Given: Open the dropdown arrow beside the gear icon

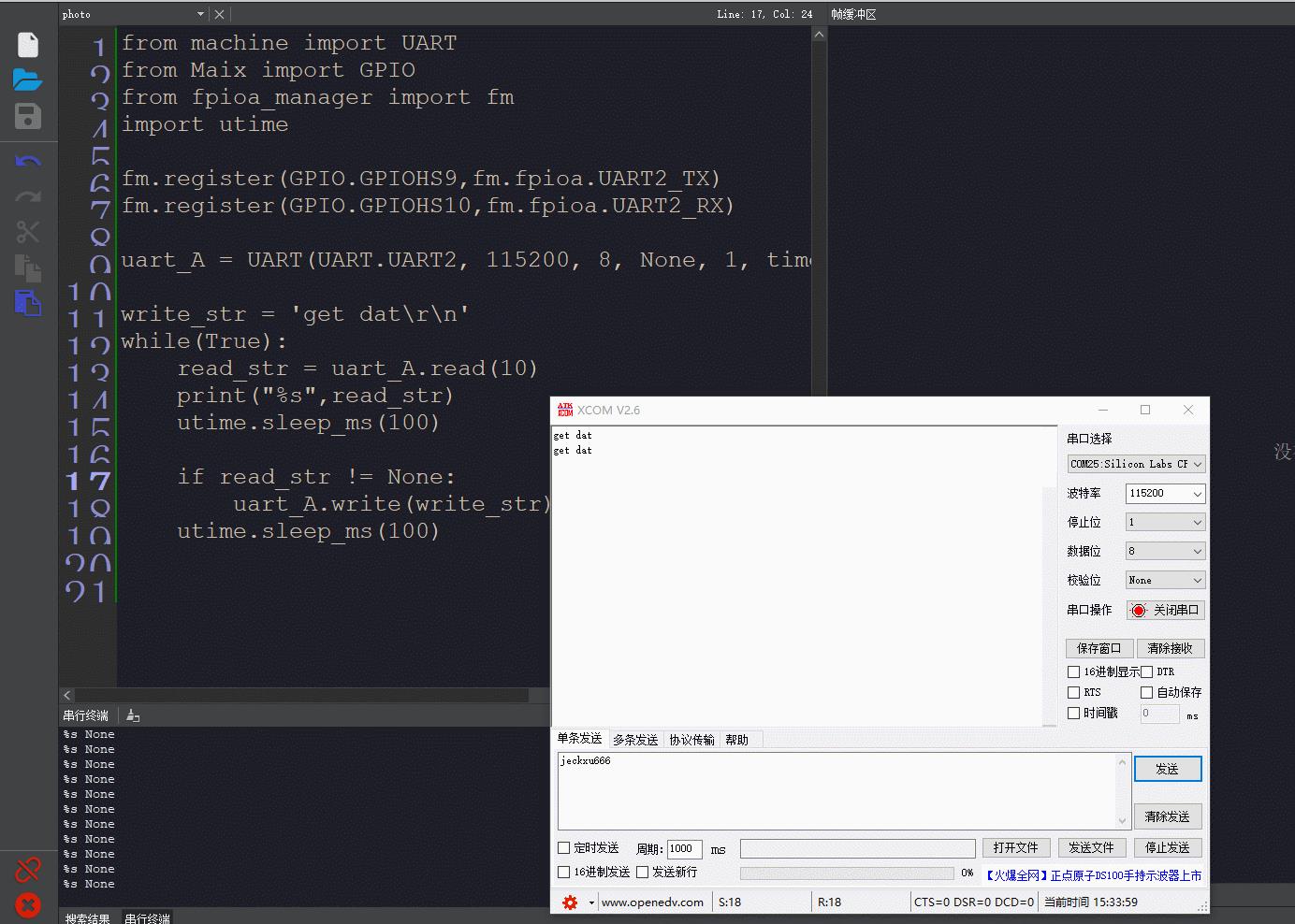Looking at the screenshot, I should point(591,903).
